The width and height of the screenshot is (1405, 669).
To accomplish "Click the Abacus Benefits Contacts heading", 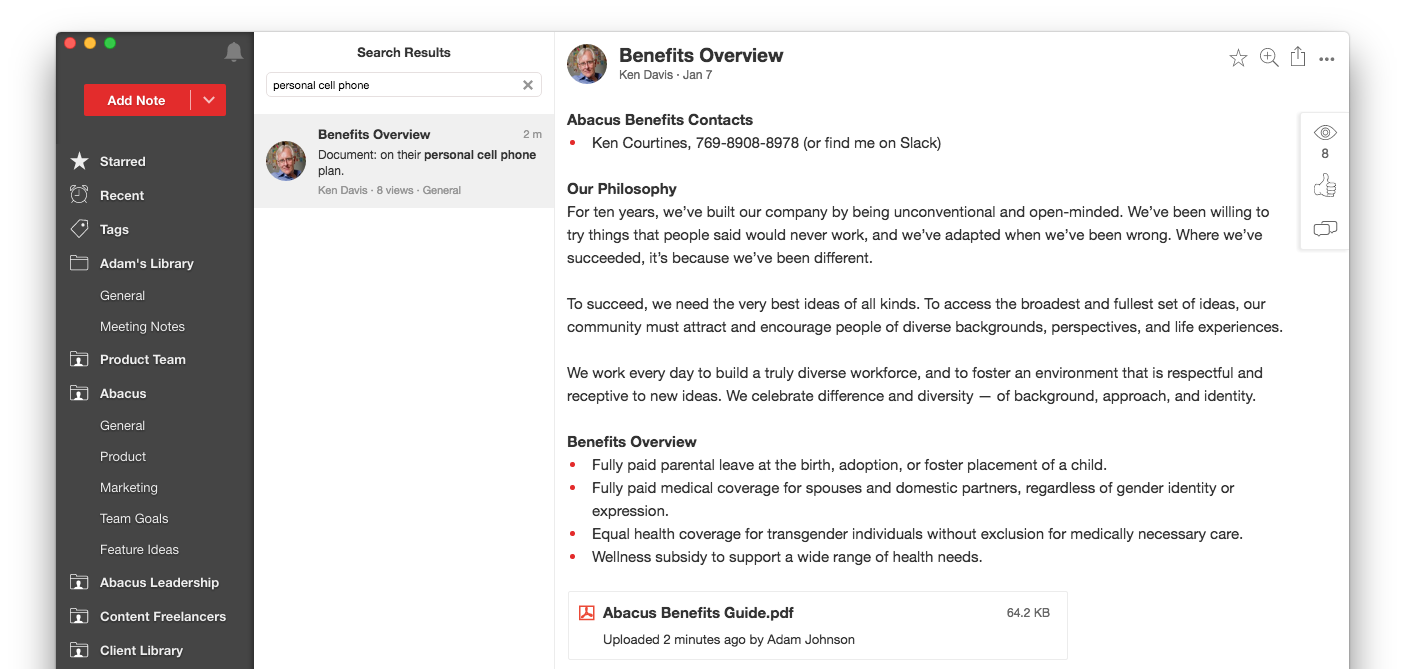I will [x=660, y=119].
